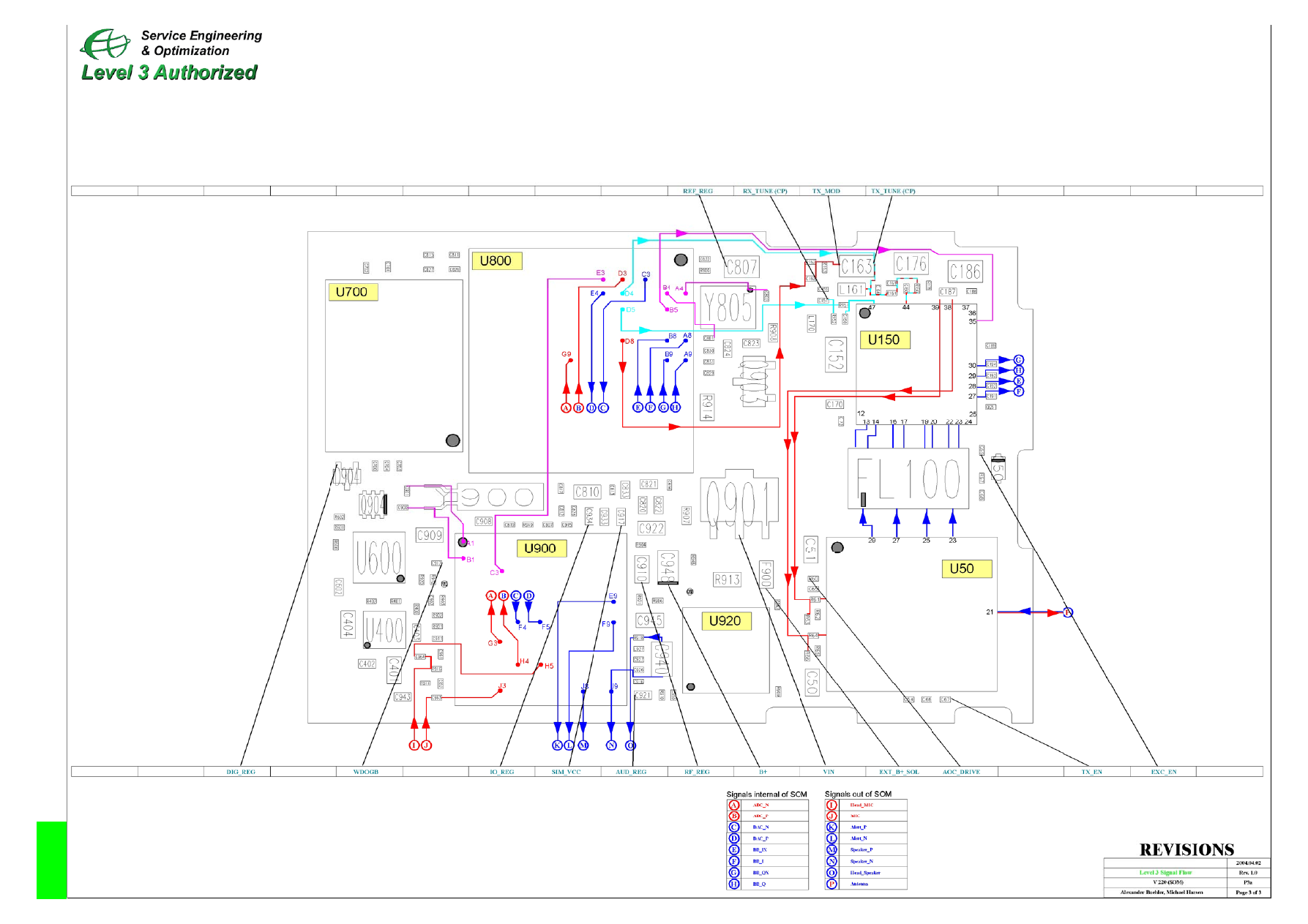The width and height of the screenshot is (1308, 924).
Task: Select circled O icon beside Head_Speaker in legend
Action: [831, 873]
